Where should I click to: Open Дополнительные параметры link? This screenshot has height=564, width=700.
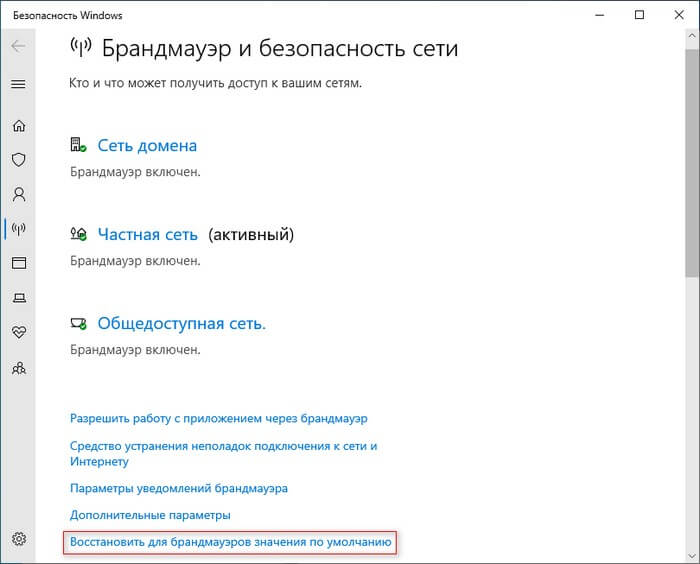pyautogui.click(x=150, y=515)
